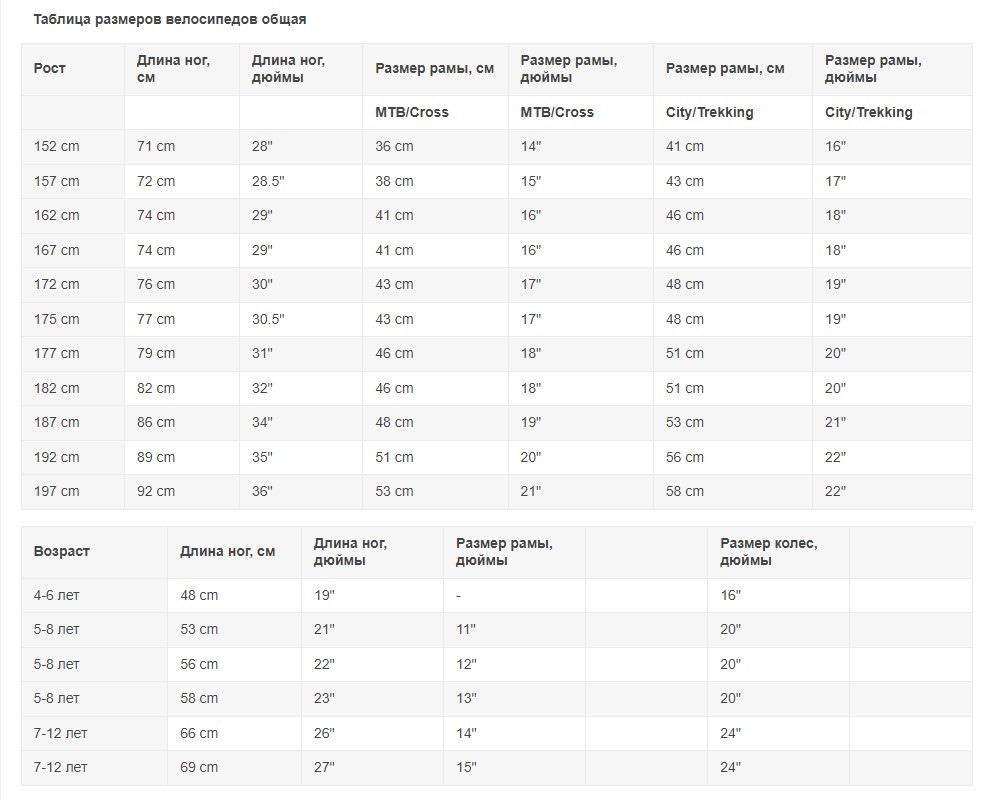Click the 13" kids frame size cell

[466, 698]
